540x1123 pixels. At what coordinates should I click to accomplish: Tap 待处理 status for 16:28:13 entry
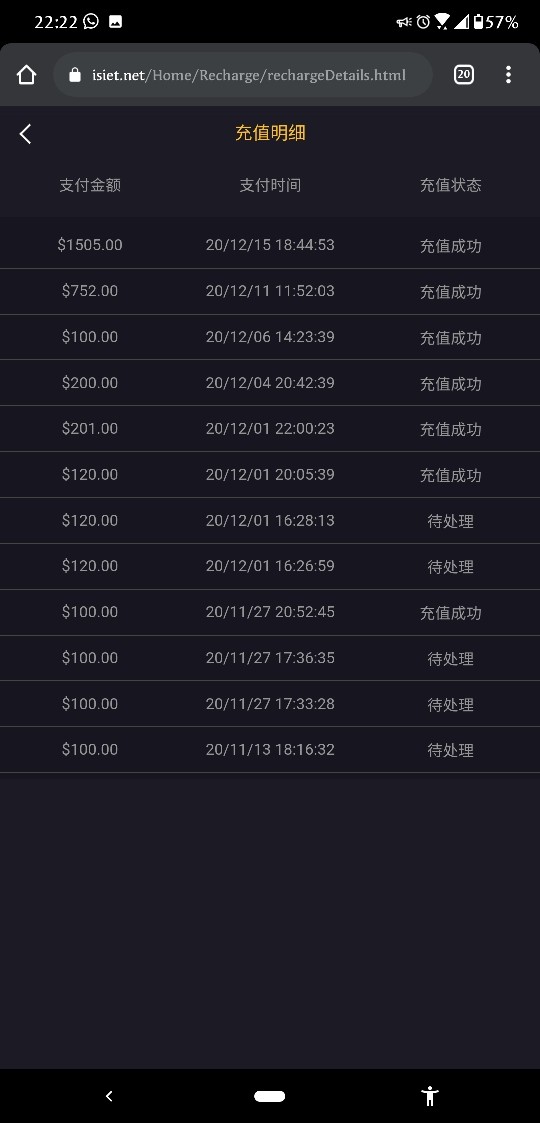[x=450, y=521]
